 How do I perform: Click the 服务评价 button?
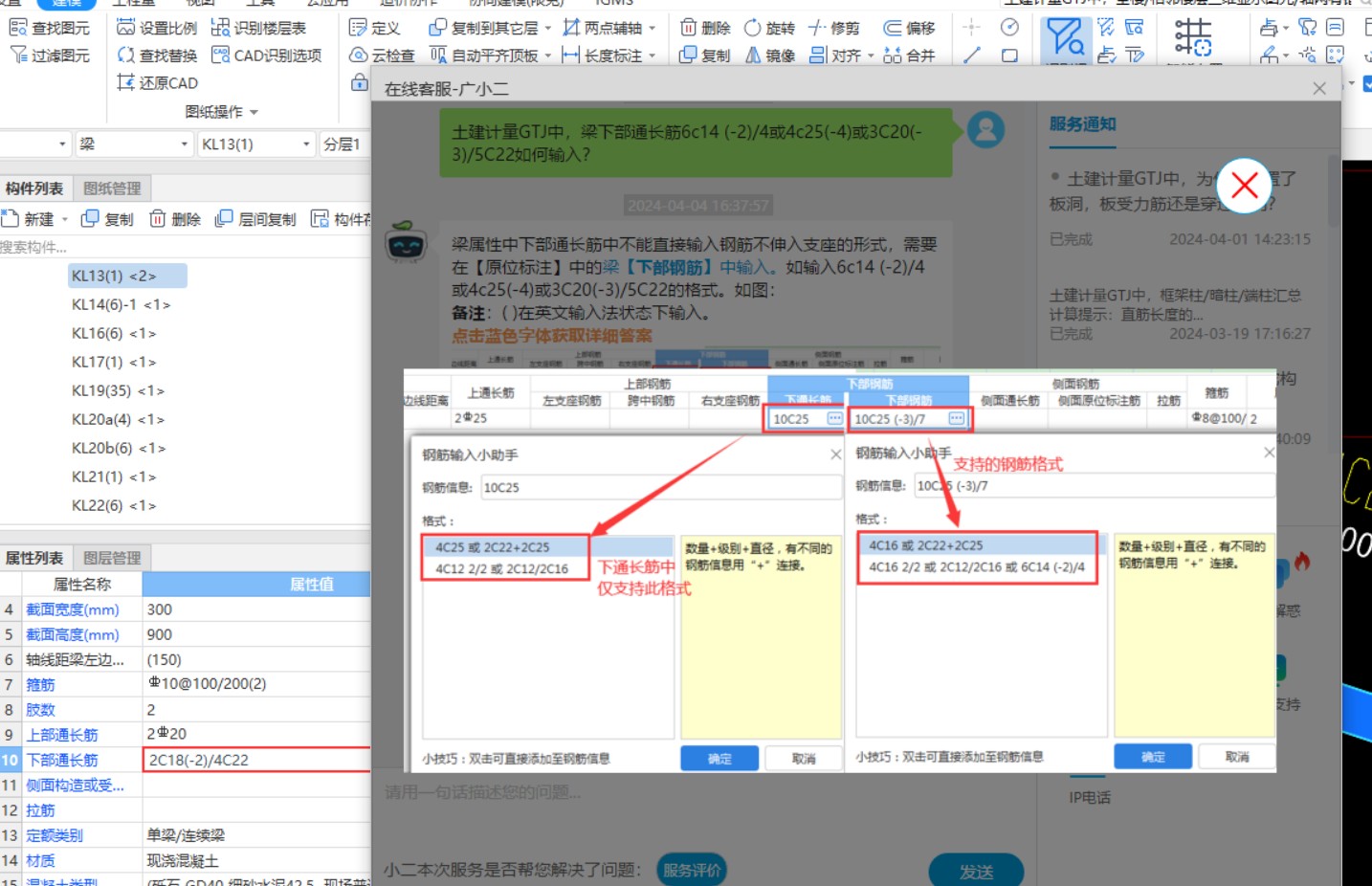(x=692, y=870)
